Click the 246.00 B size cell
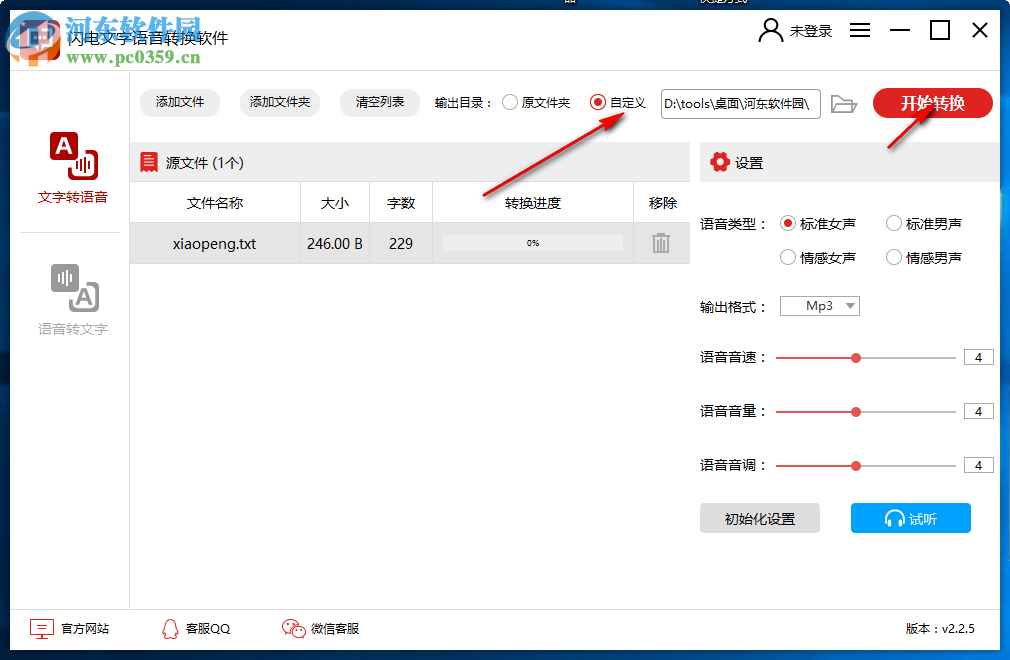The width and height of the screenshot is (1010, 660). point(335,243)
